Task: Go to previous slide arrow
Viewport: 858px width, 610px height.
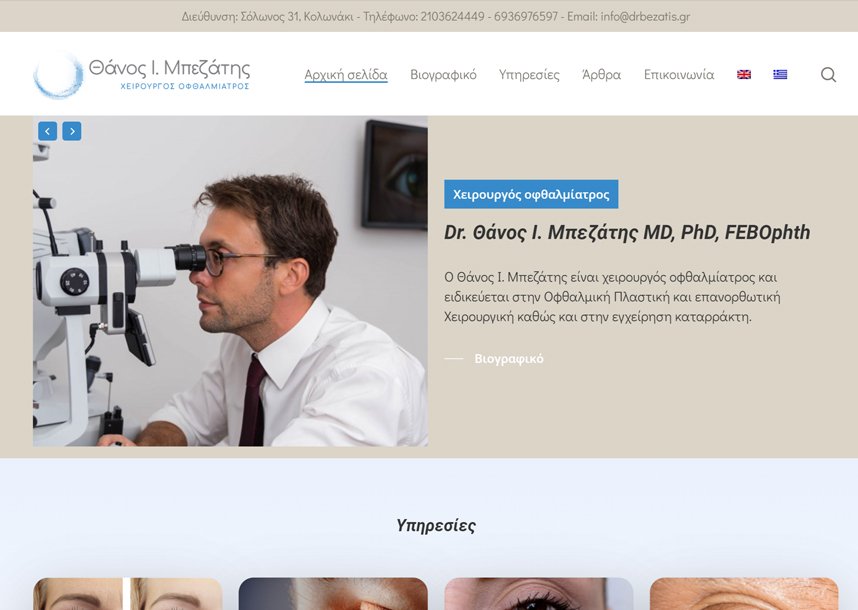Action: point(48,131)
